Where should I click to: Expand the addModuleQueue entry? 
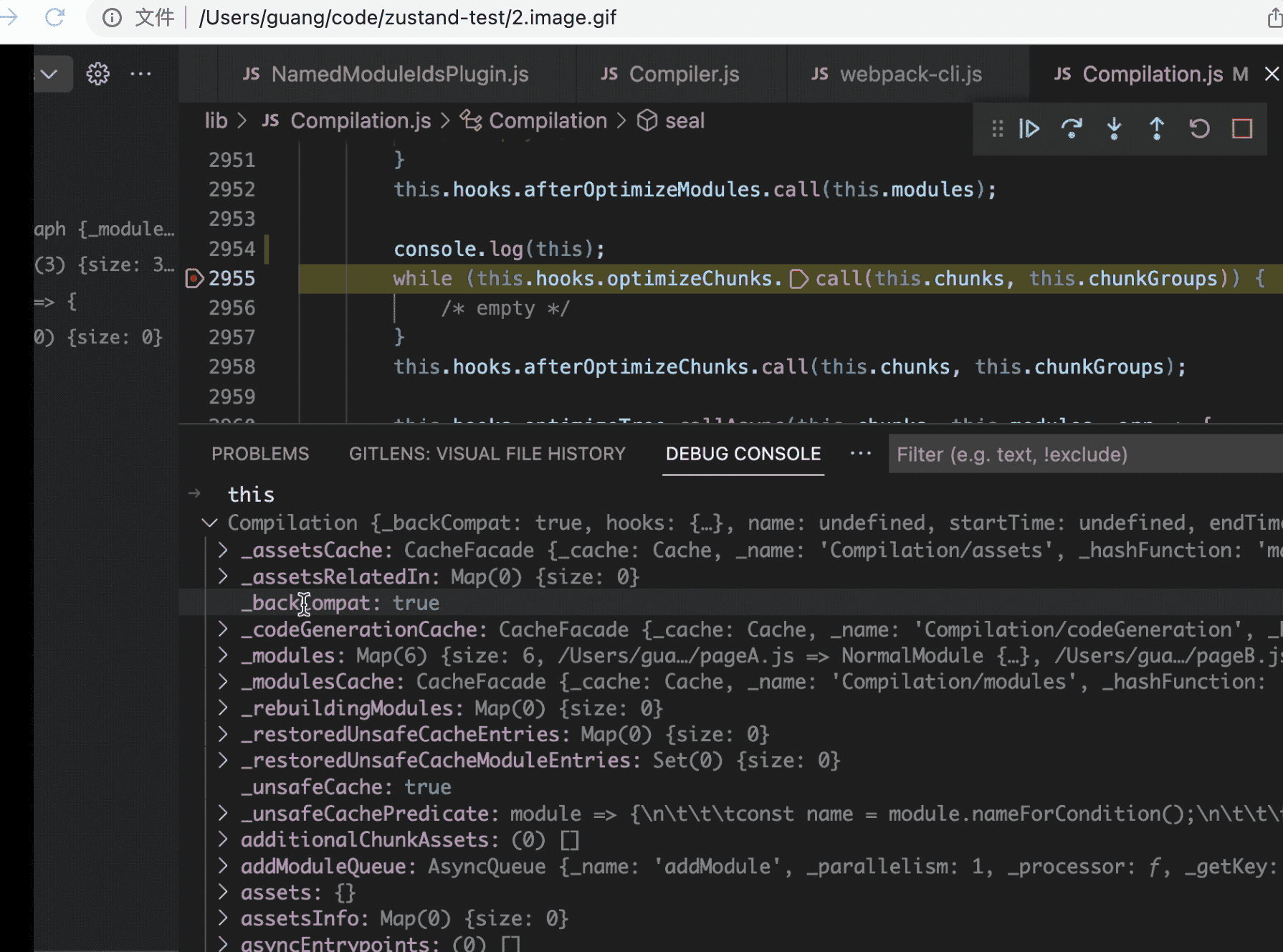(223, 866)
